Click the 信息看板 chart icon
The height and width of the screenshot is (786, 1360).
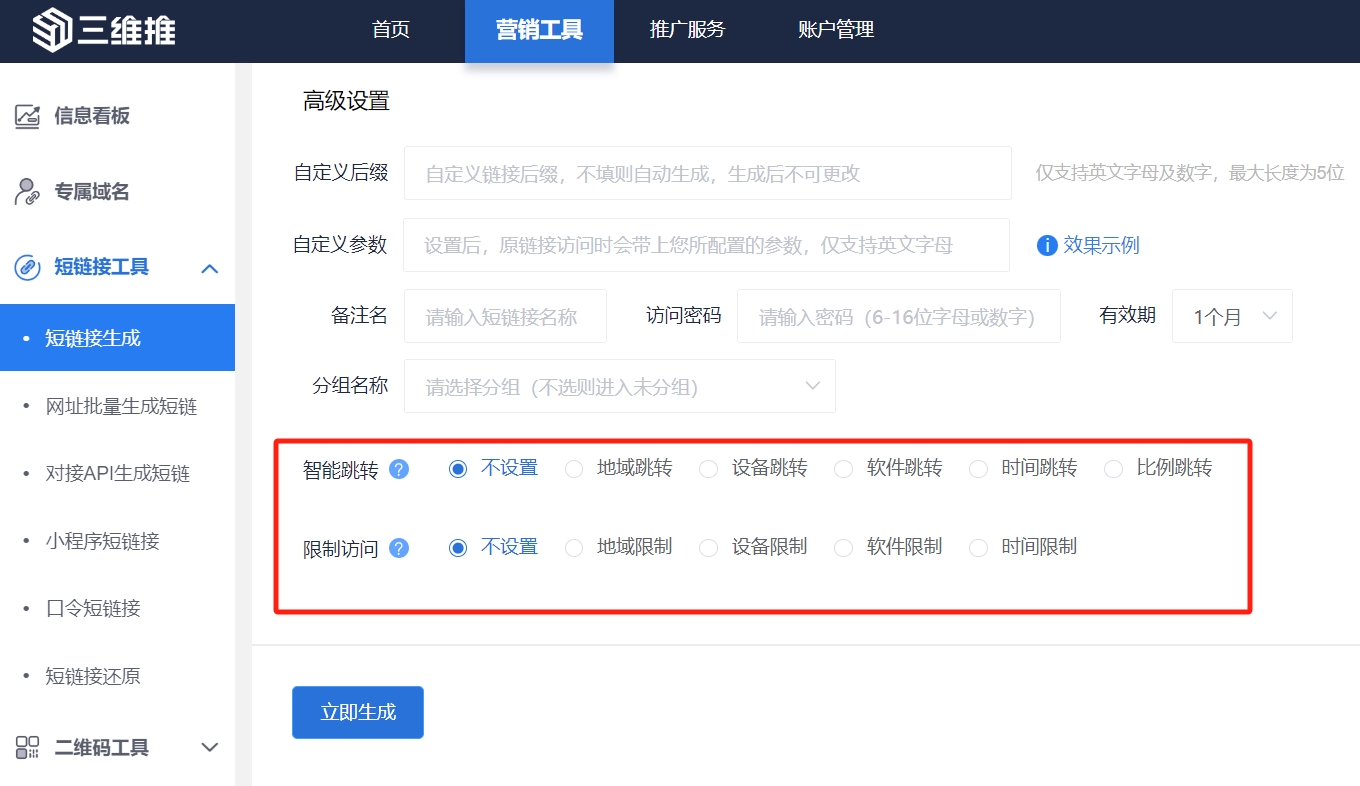click(27, 116)
